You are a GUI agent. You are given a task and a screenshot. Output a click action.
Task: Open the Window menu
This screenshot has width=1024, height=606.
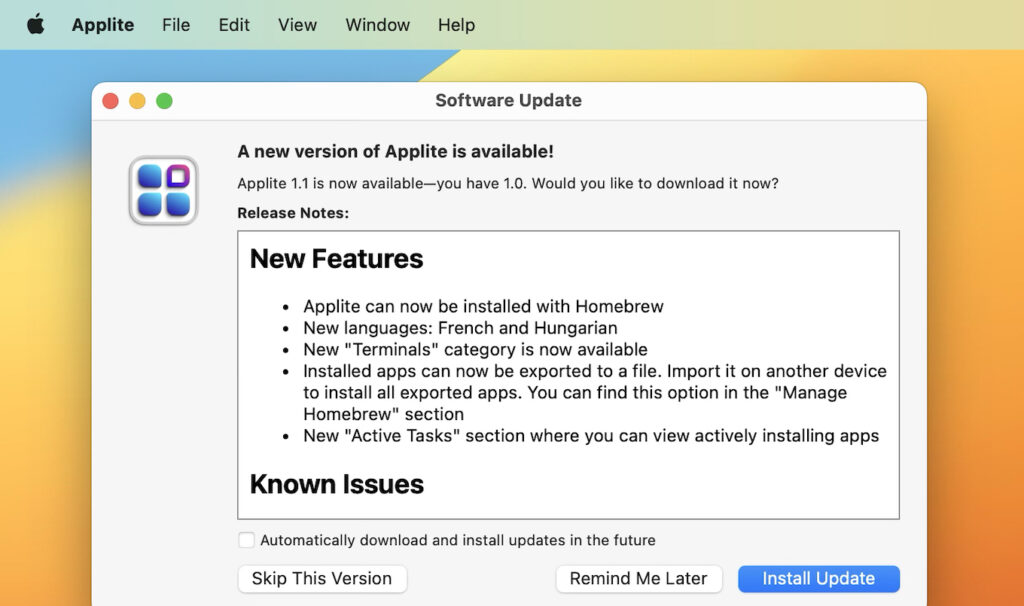tap(377, 25)
